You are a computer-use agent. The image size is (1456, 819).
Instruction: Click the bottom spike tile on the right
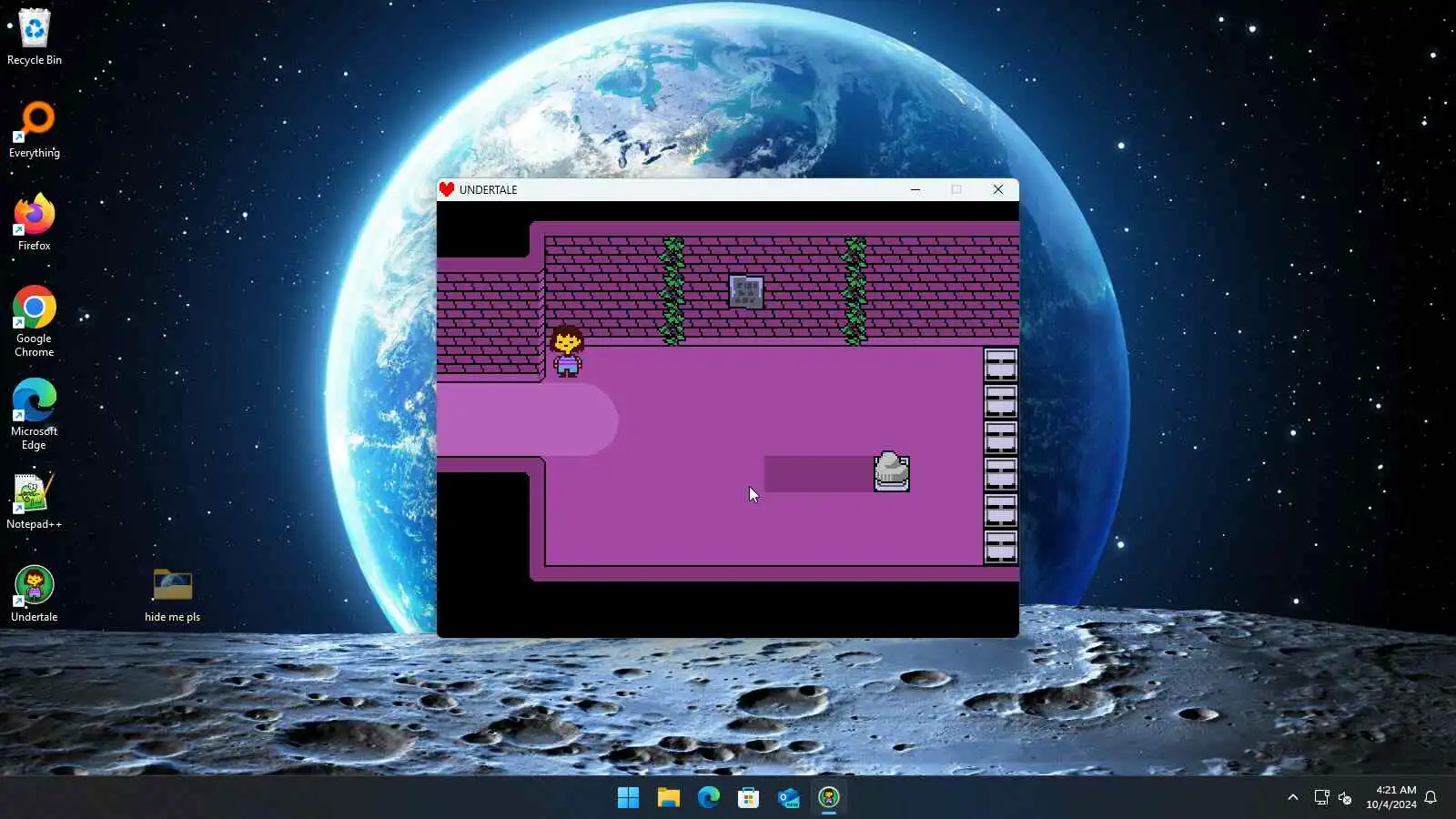pos(1000,547)
